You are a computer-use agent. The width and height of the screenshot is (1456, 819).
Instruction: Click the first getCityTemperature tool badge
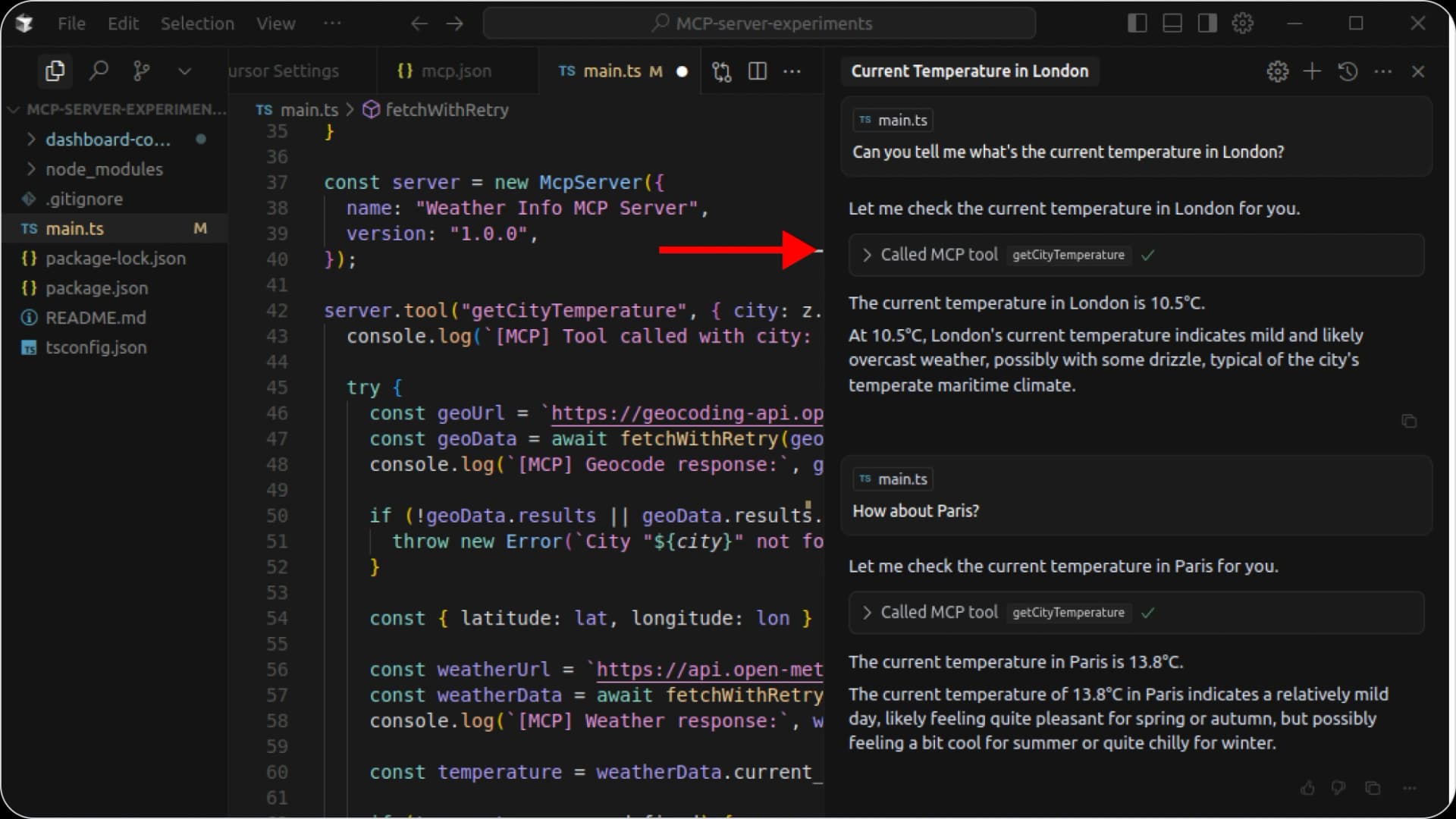[x=1068, y=255]
